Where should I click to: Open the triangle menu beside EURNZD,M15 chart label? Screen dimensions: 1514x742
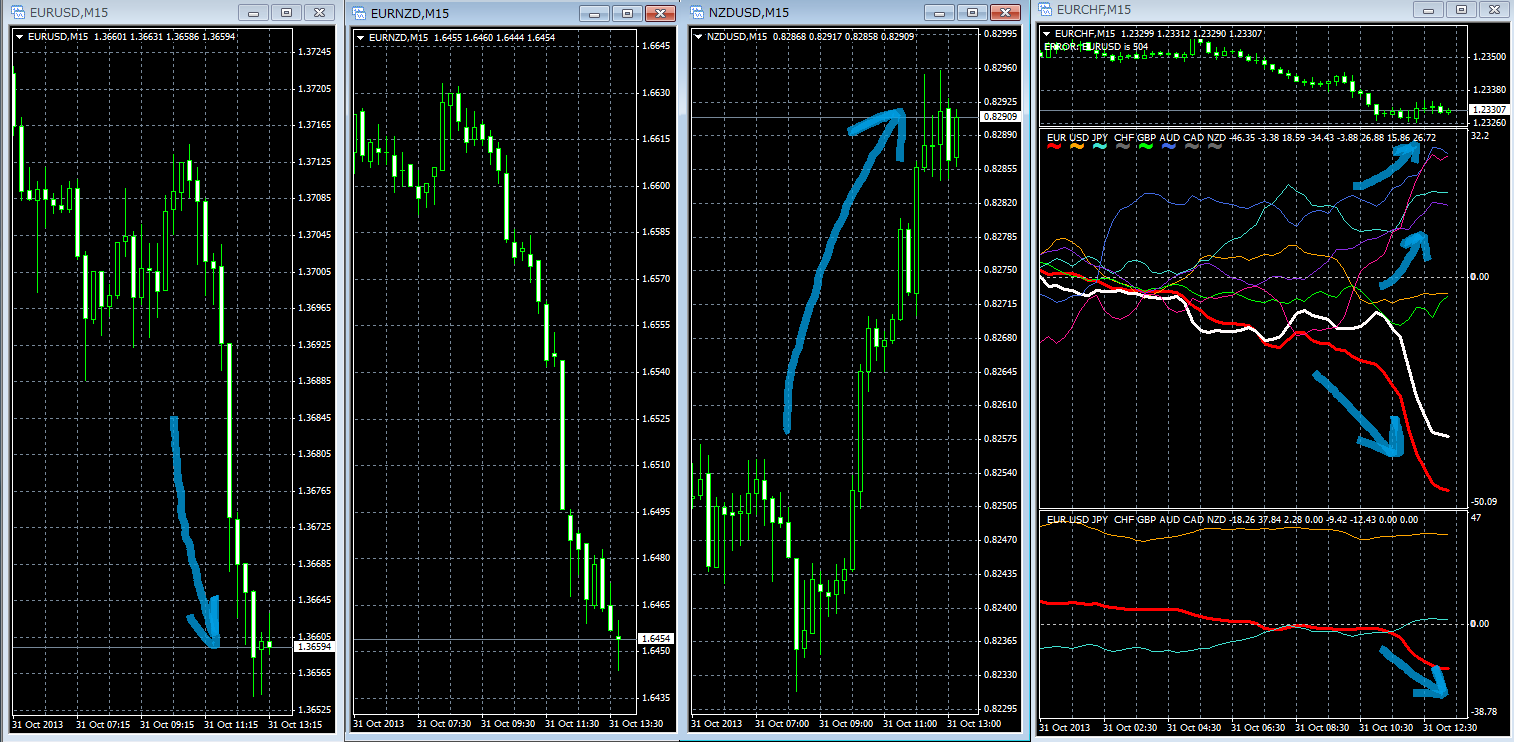click(x=360, y=37)
